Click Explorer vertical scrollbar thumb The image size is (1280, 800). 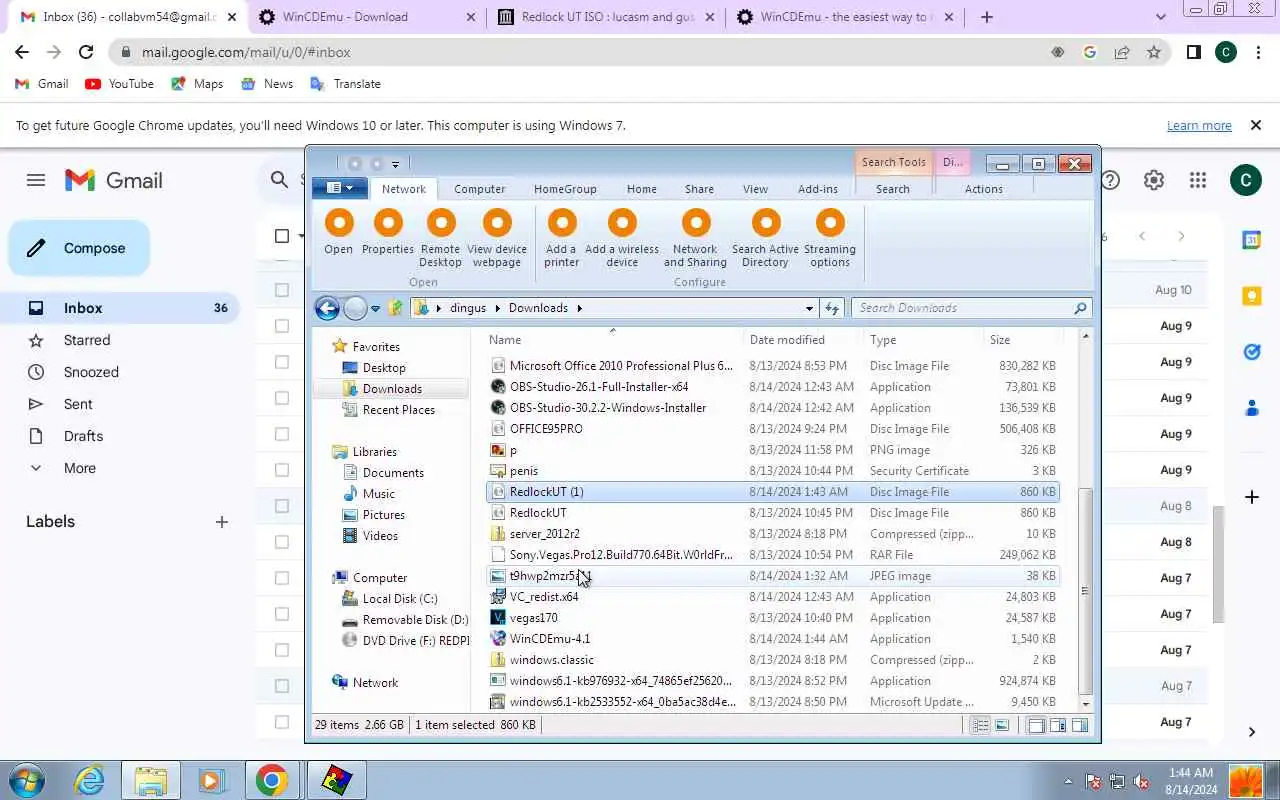point(1085,590)
